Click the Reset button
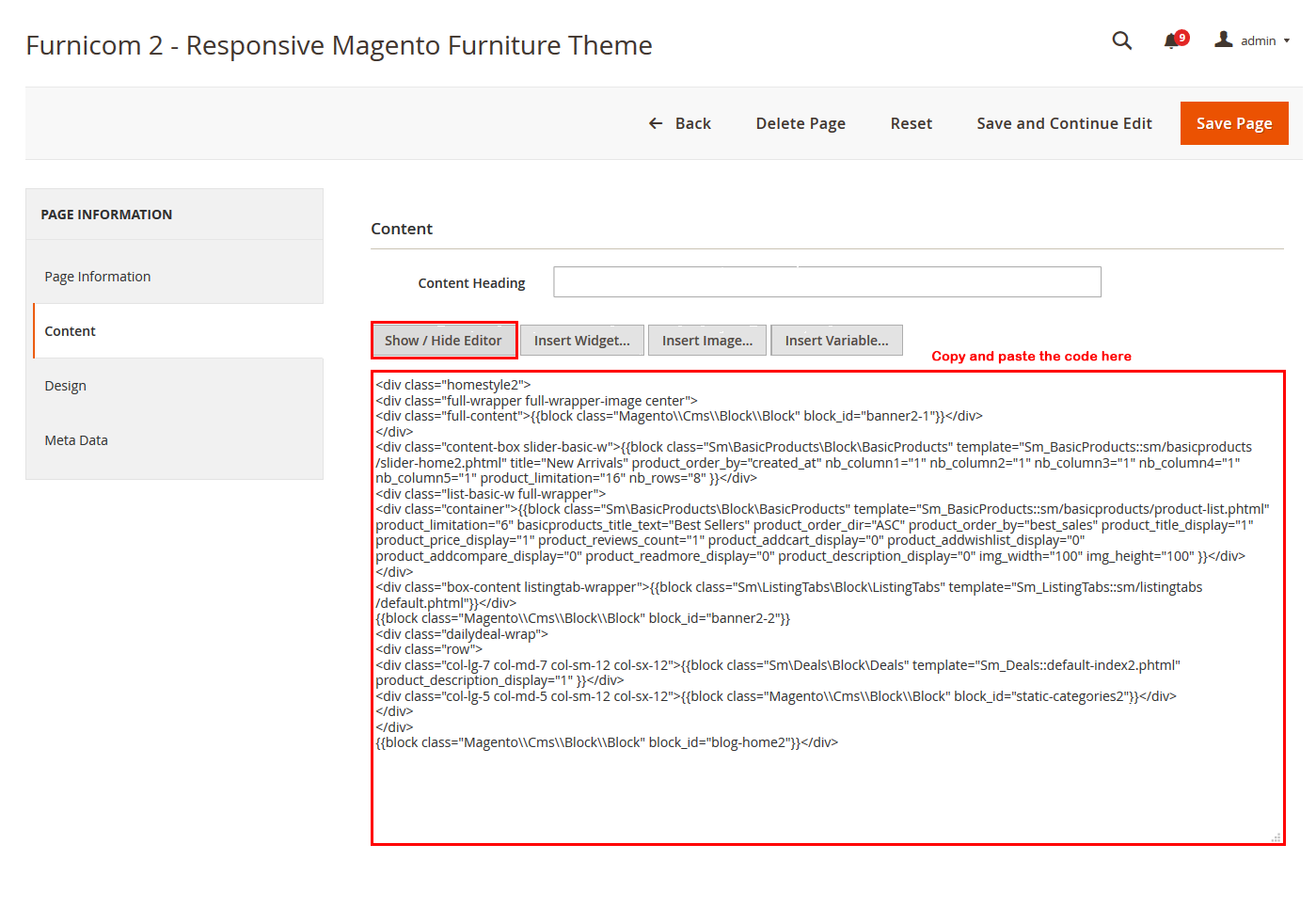This screenshot has height=924, width=1316. pyautogui.click(x=912, y=123)
